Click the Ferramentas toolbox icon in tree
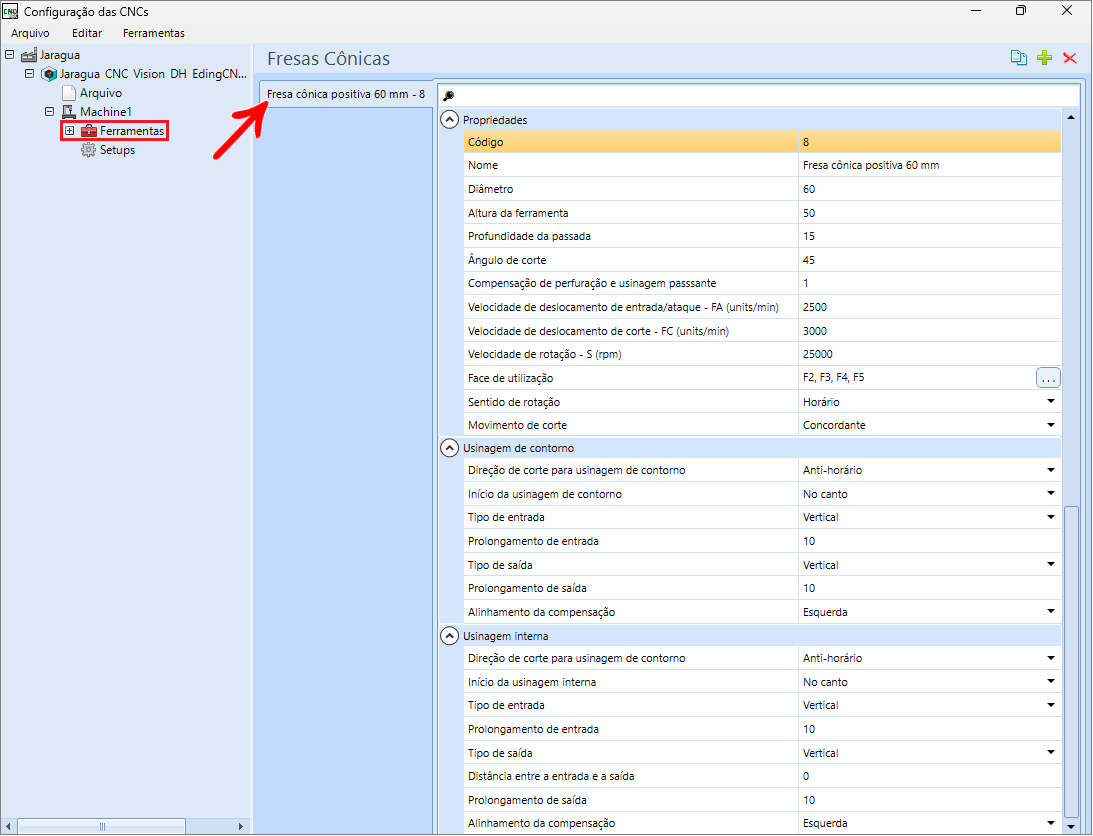The image size is (1093, 836). point(89,131)
